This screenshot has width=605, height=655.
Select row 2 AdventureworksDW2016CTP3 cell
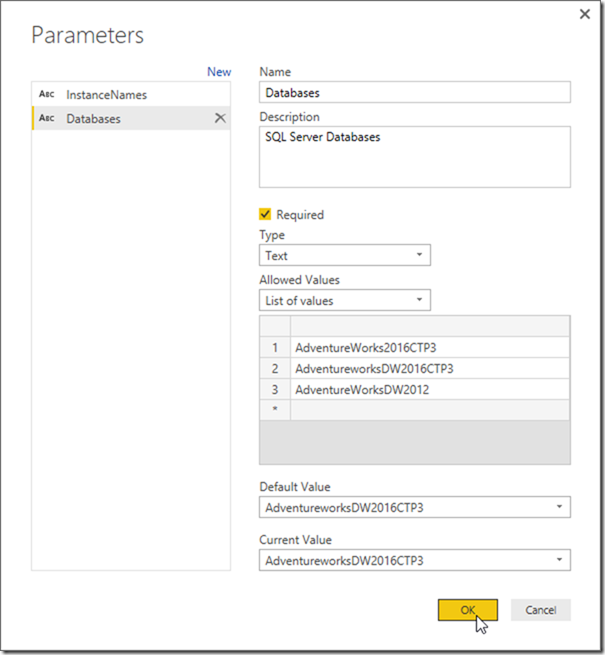(430, 368)
